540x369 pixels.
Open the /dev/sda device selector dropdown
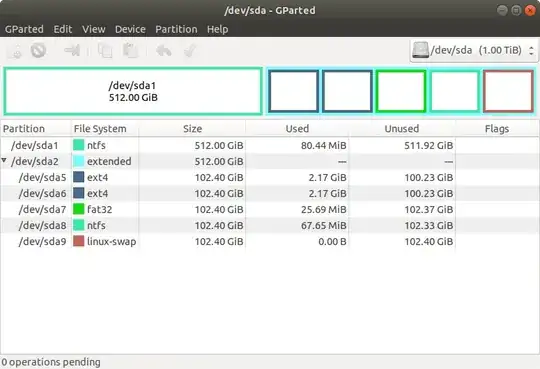point(474,51)
